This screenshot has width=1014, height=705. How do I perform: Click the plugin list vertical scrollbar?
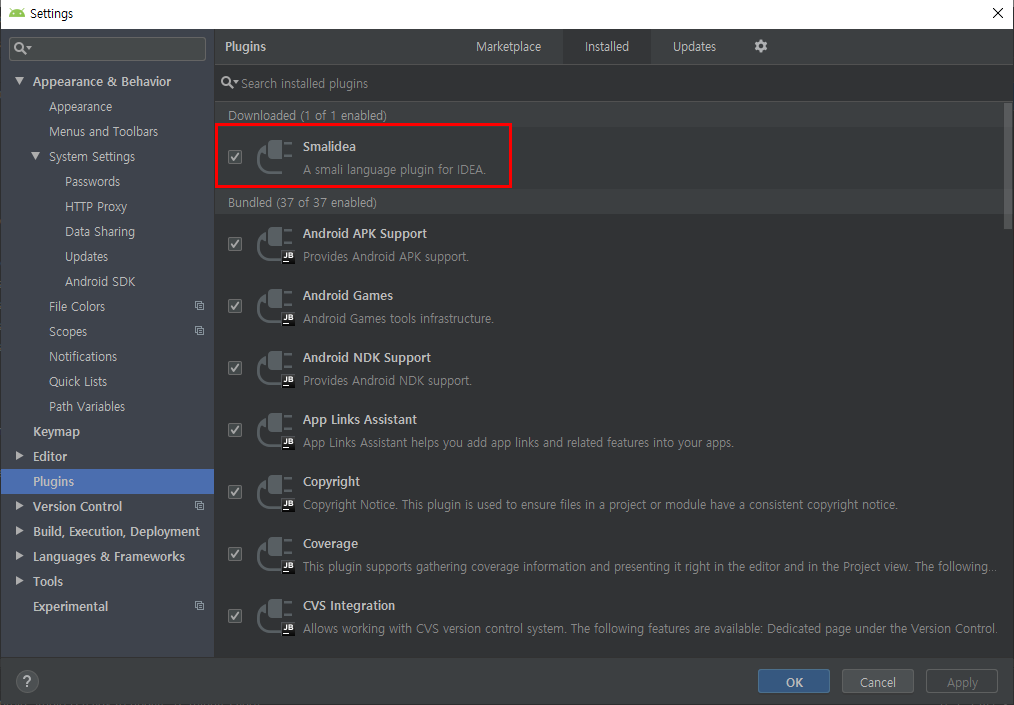point(1008,166)
